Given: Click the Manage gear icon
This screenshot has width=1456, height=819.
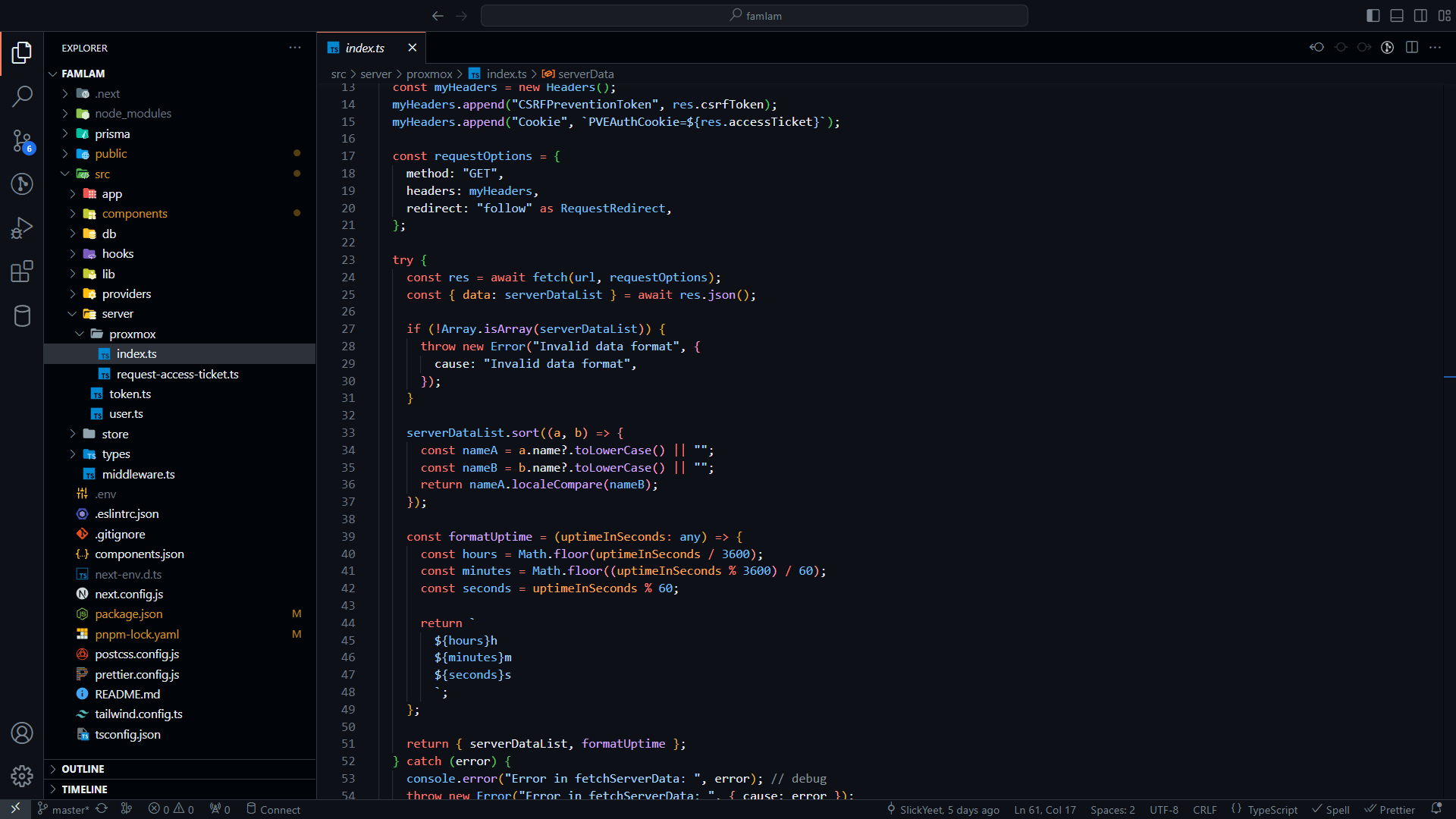Looking at the screenshot, I should pyautogui.click(x=22, y=775).
